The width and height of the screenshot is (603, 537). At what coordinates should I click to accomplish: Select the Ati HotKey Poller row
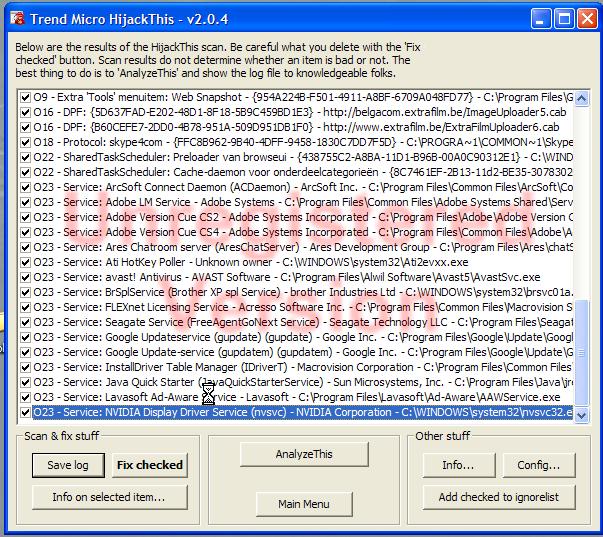pyautogui.click(x=251, y=262)
